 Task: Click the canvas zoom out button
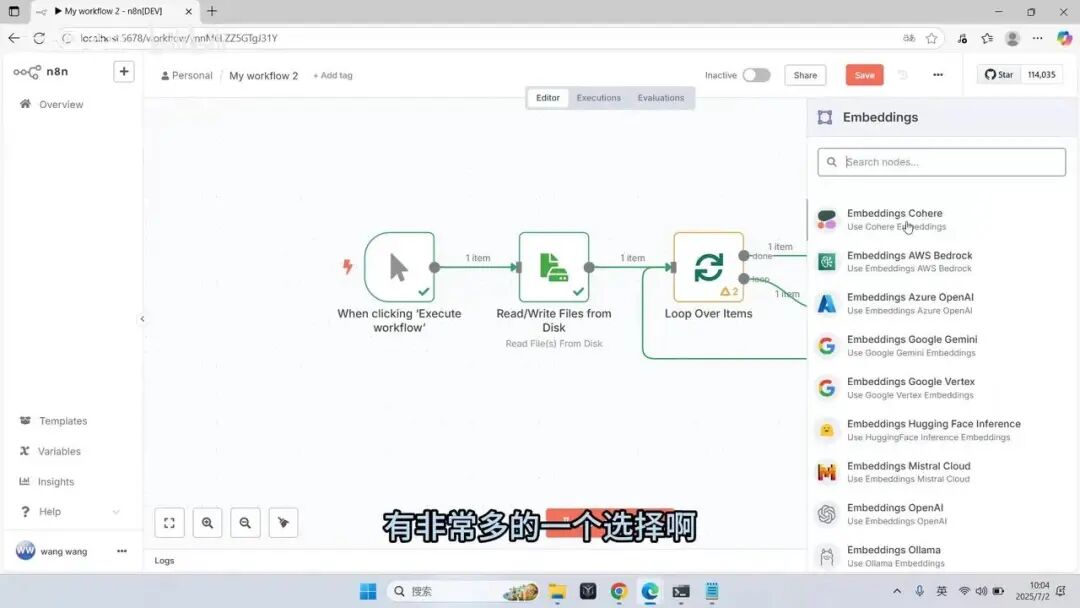(x=245, y=523)
